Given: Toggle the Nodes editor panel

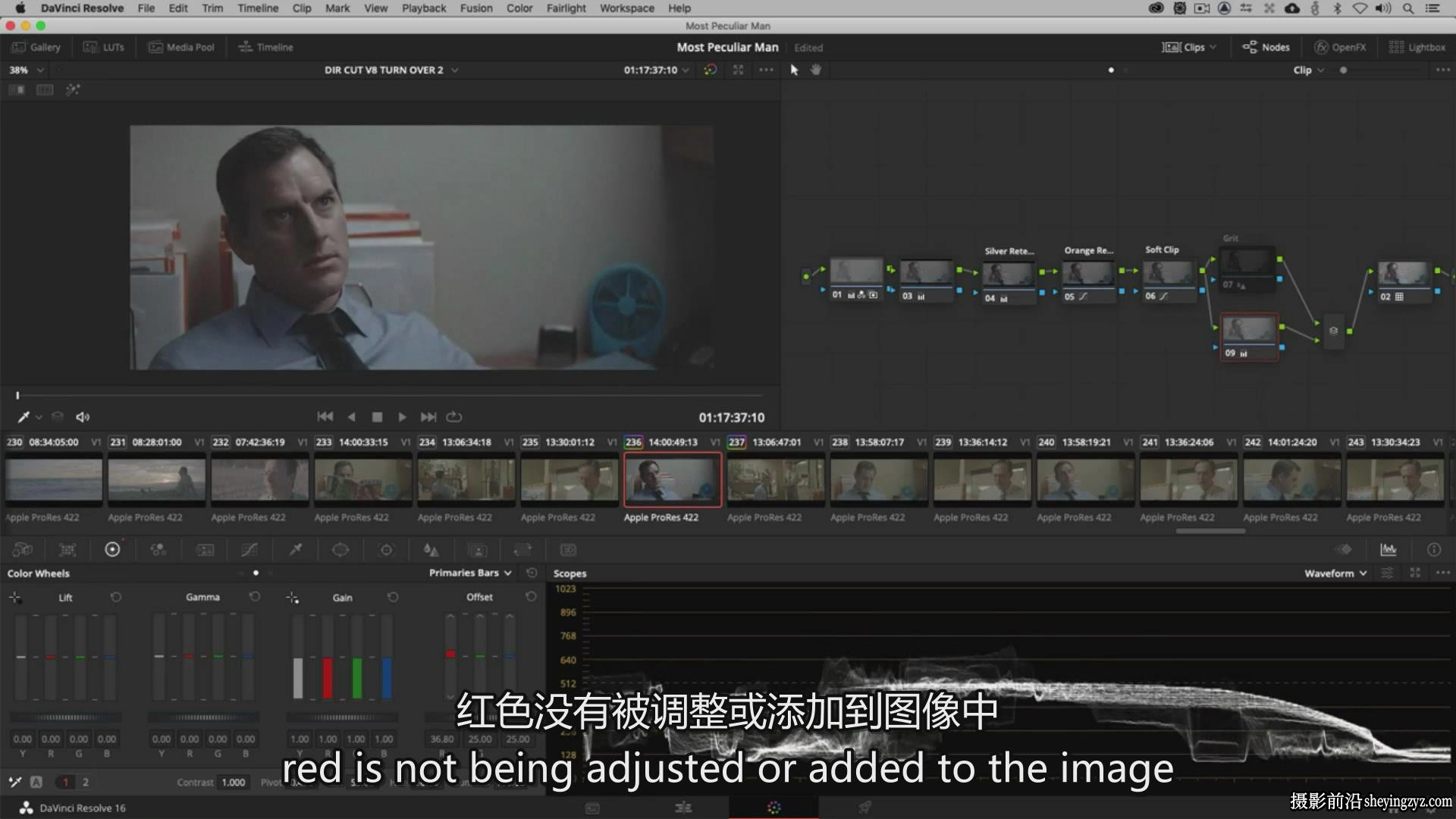Looking at the screenshot, I should [1266, 47].
